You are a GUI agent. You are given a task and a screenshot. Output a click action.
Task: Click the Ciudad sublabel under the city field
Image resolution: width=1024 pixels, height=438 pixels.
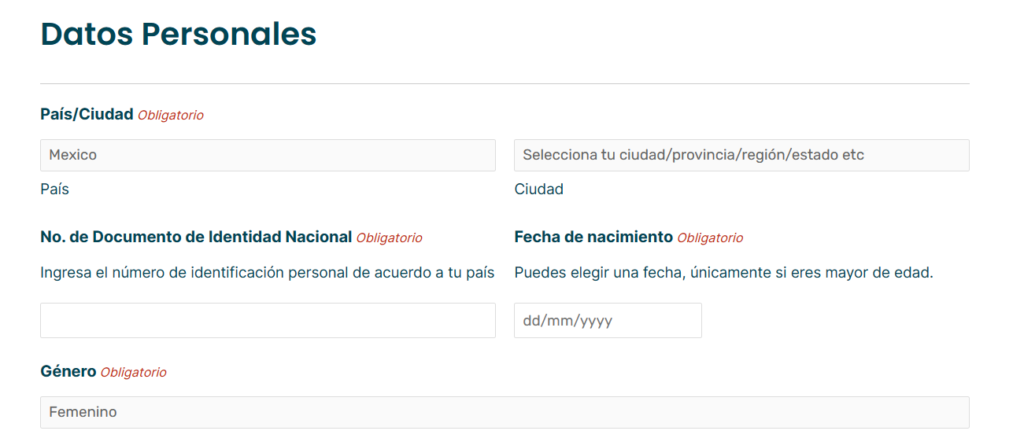click(538, 189)
